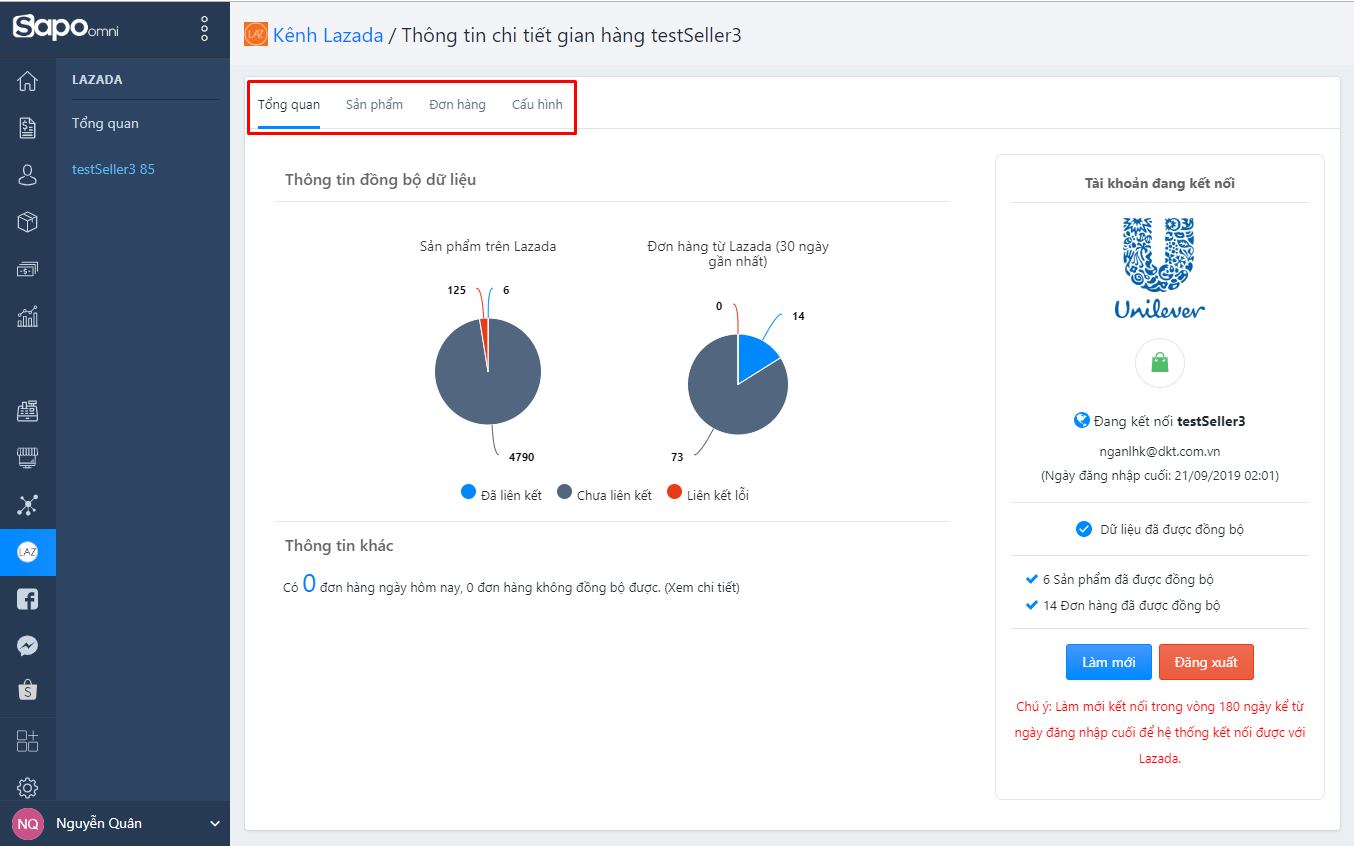Click the orders invoice icon in sidebar

coord(27,127)
